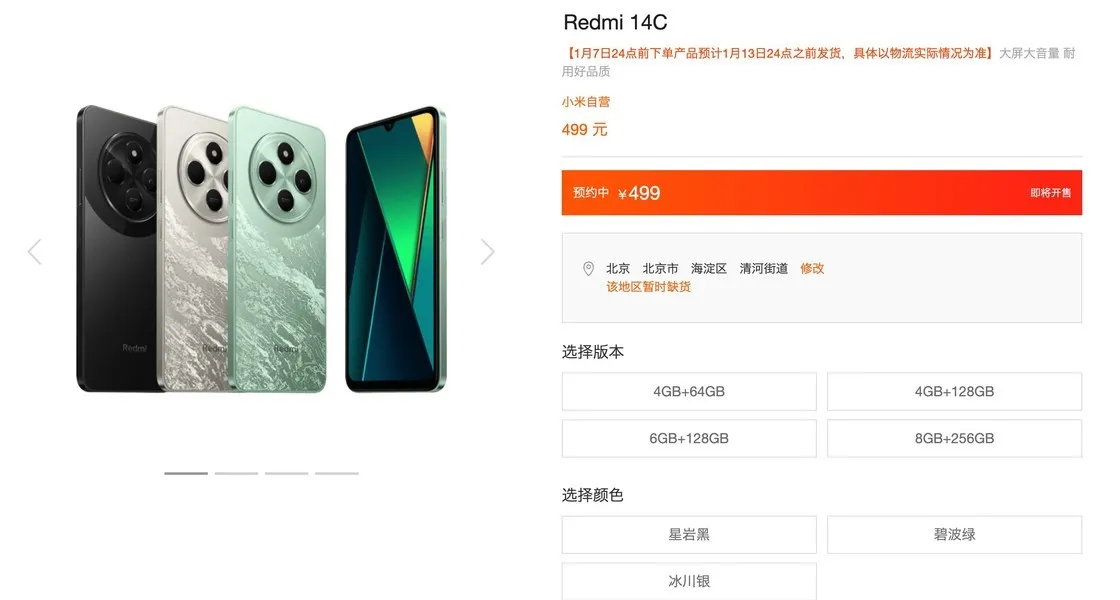Click the black Redmi 14C phone image
This screenshot has width=1120, height=600.
117,249
